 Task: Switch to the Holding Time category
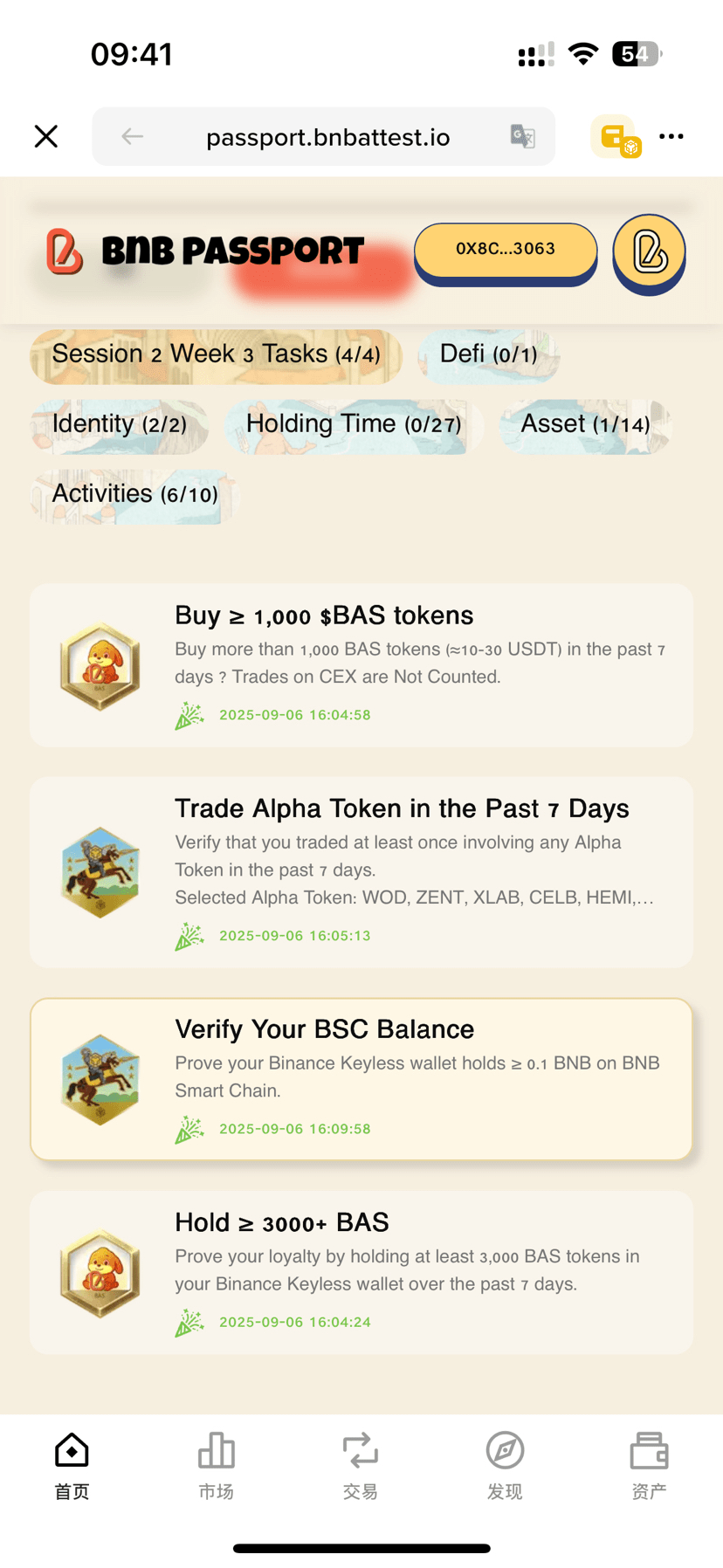pyautogui.click(x=354, y=426)
